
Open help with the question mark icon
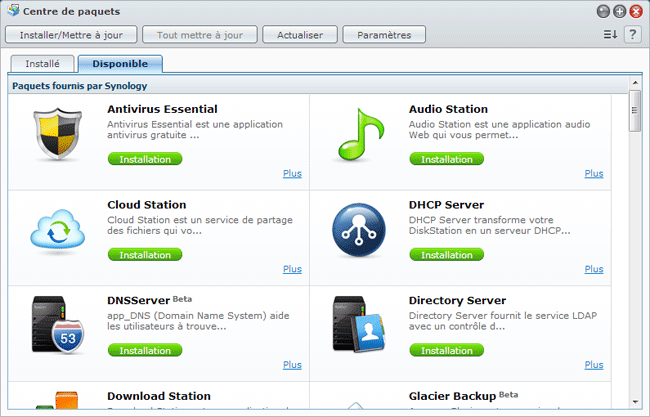[633, 34]
